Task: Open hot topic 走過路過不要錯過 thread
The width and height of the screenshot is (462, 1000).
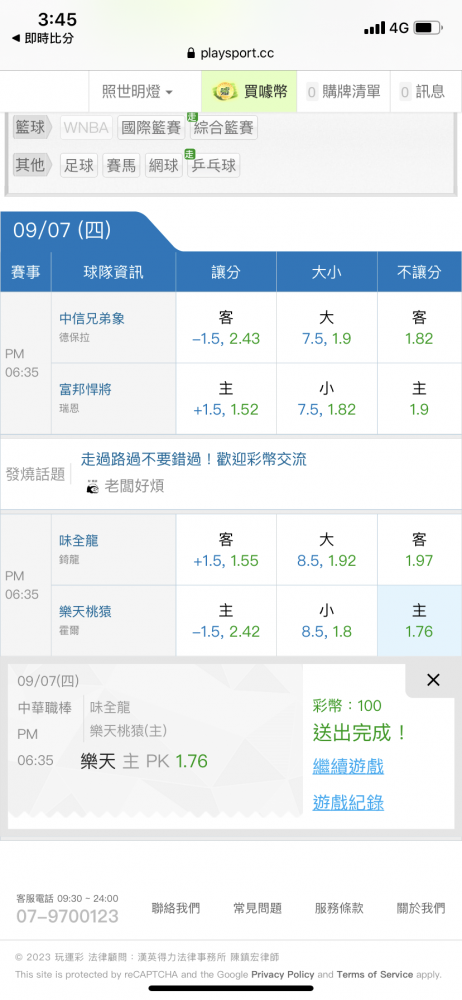Action: (193, 459)
